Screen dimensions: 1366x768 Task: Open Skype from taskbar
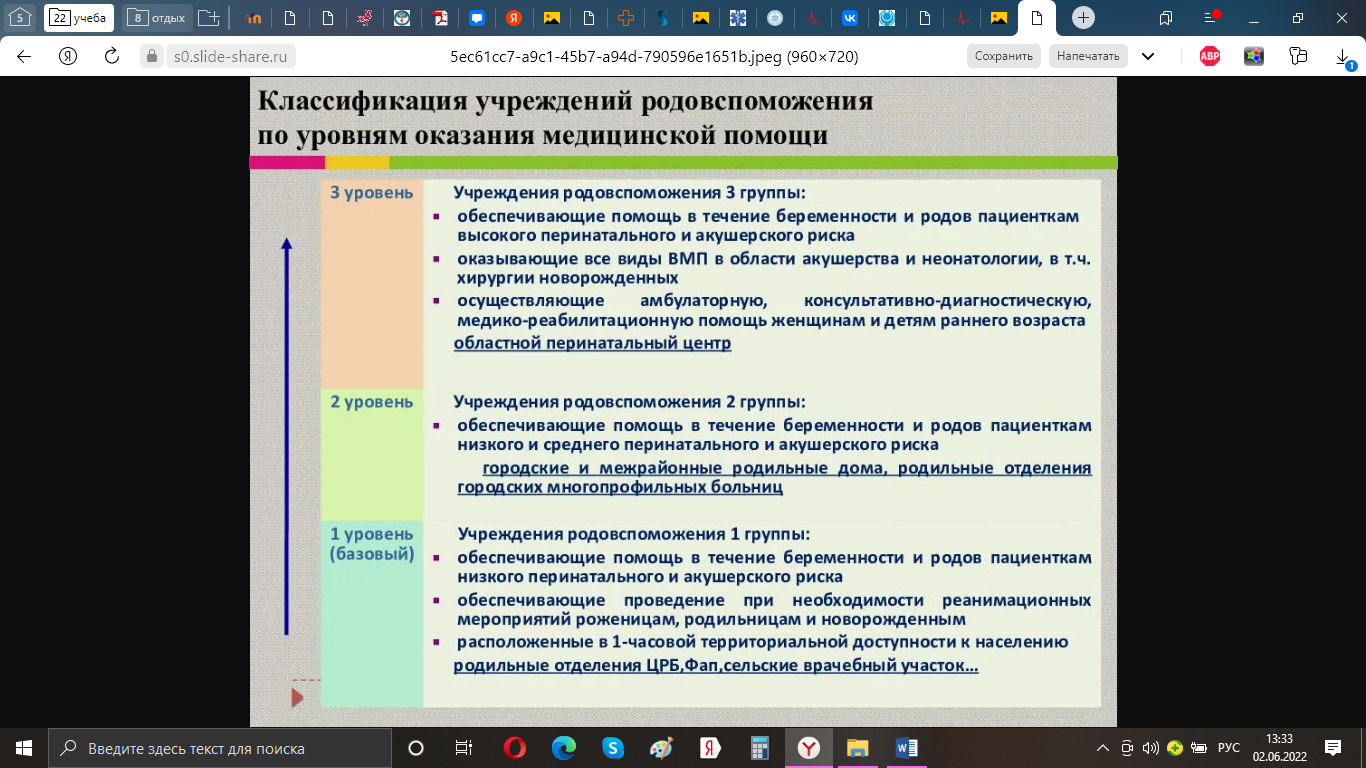[x=613, y=747]
